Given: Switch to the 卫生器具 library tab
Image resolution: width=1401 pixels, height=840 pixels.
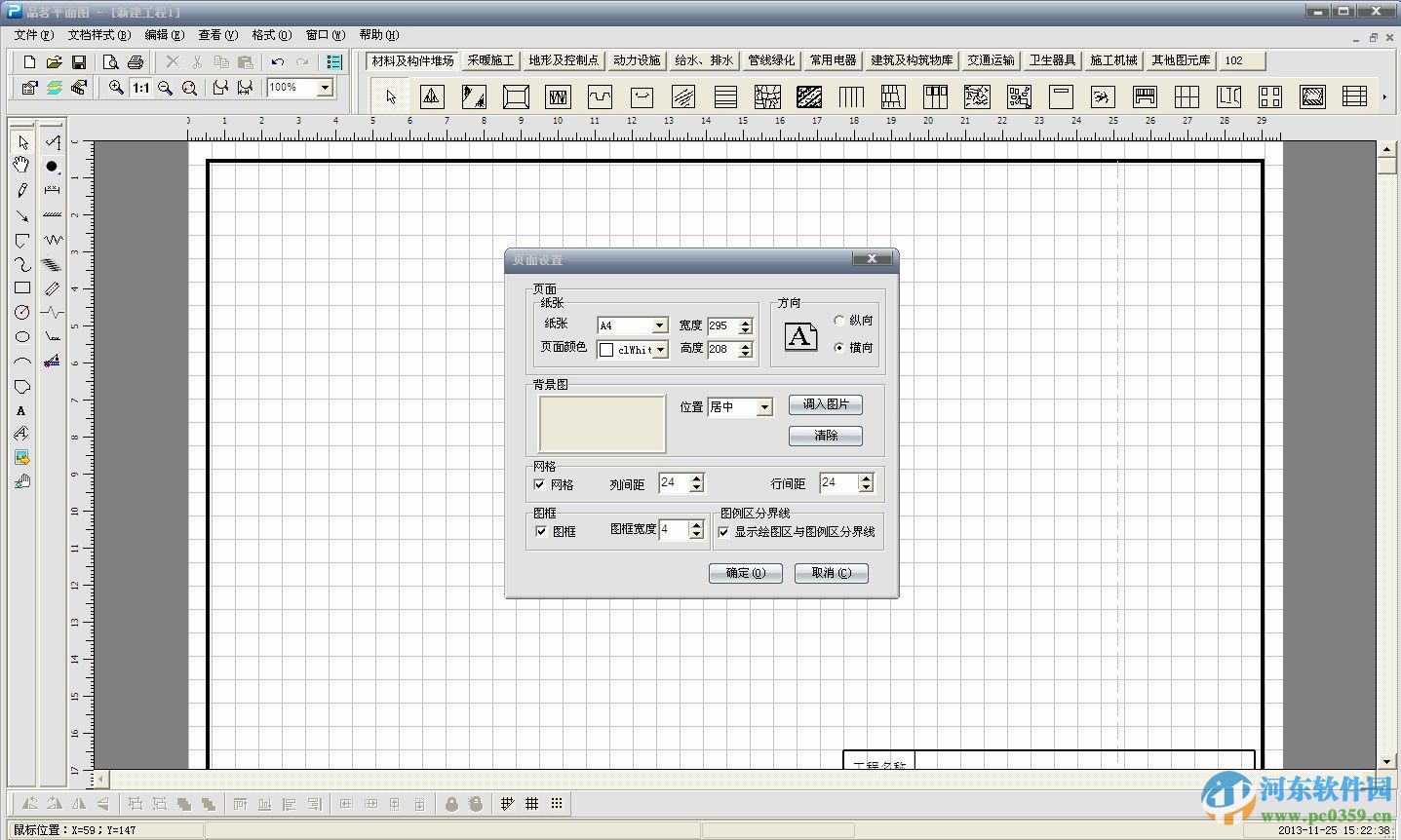Looking at the screenshot, I should click(1052, 60).
